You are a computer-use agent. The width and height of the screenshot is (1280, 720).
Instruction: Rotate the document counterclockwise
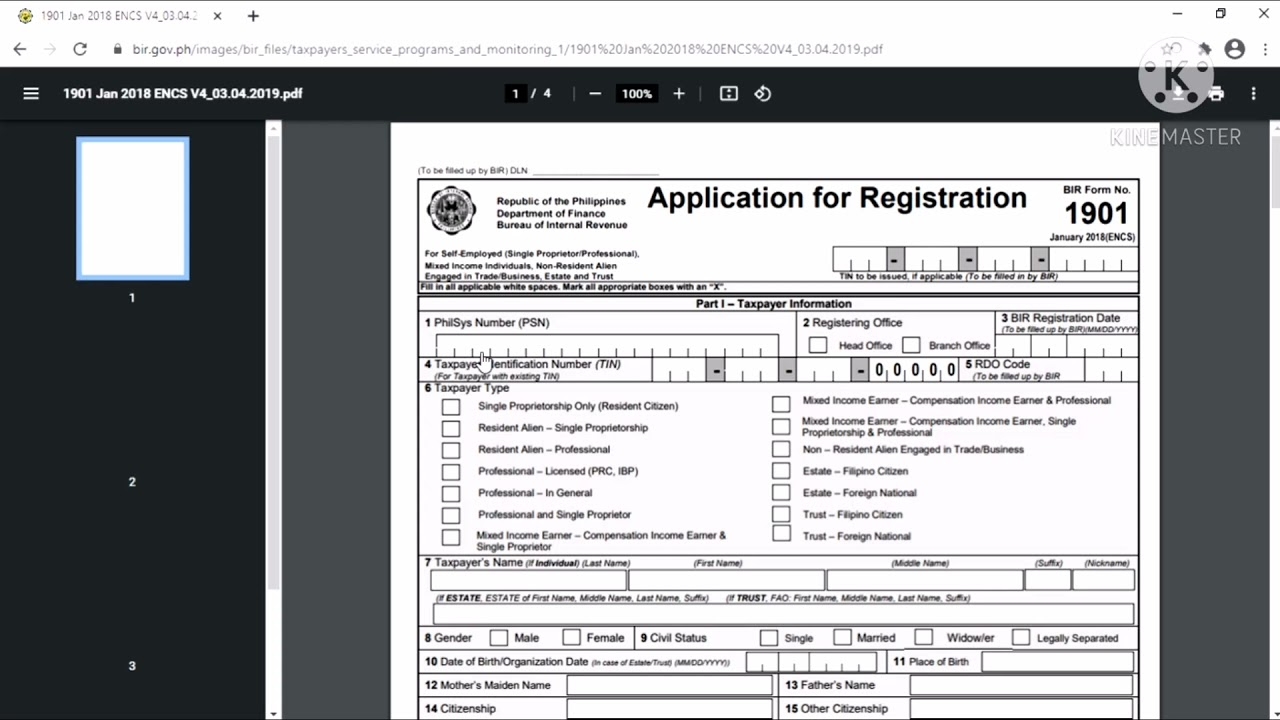coord(763,93)
